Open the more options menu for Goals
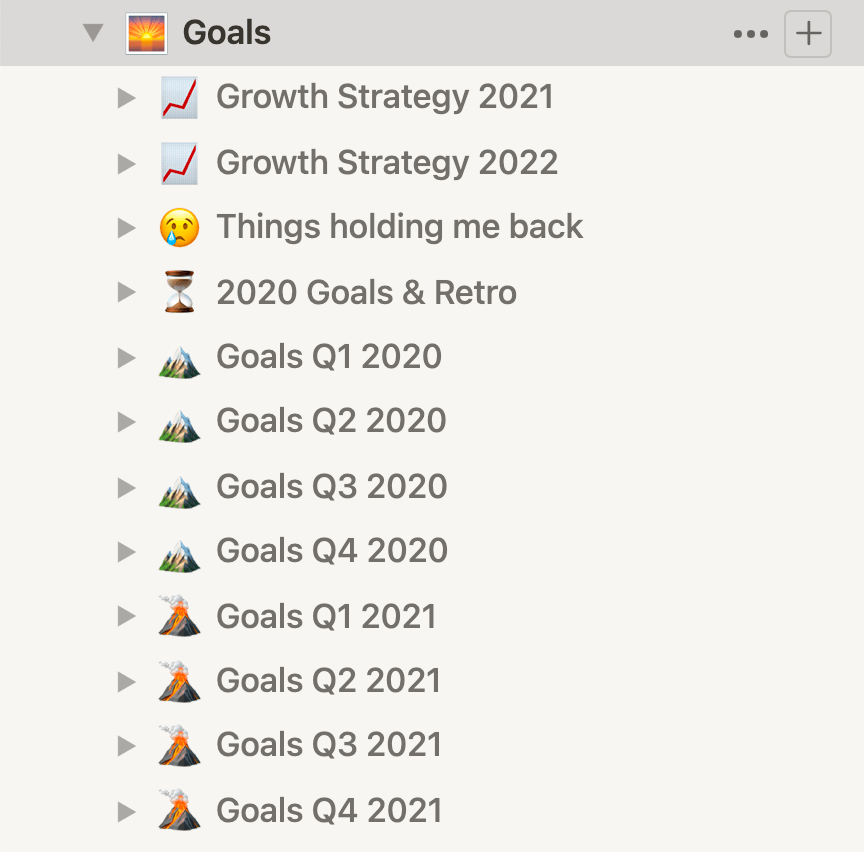 point(751,32)
